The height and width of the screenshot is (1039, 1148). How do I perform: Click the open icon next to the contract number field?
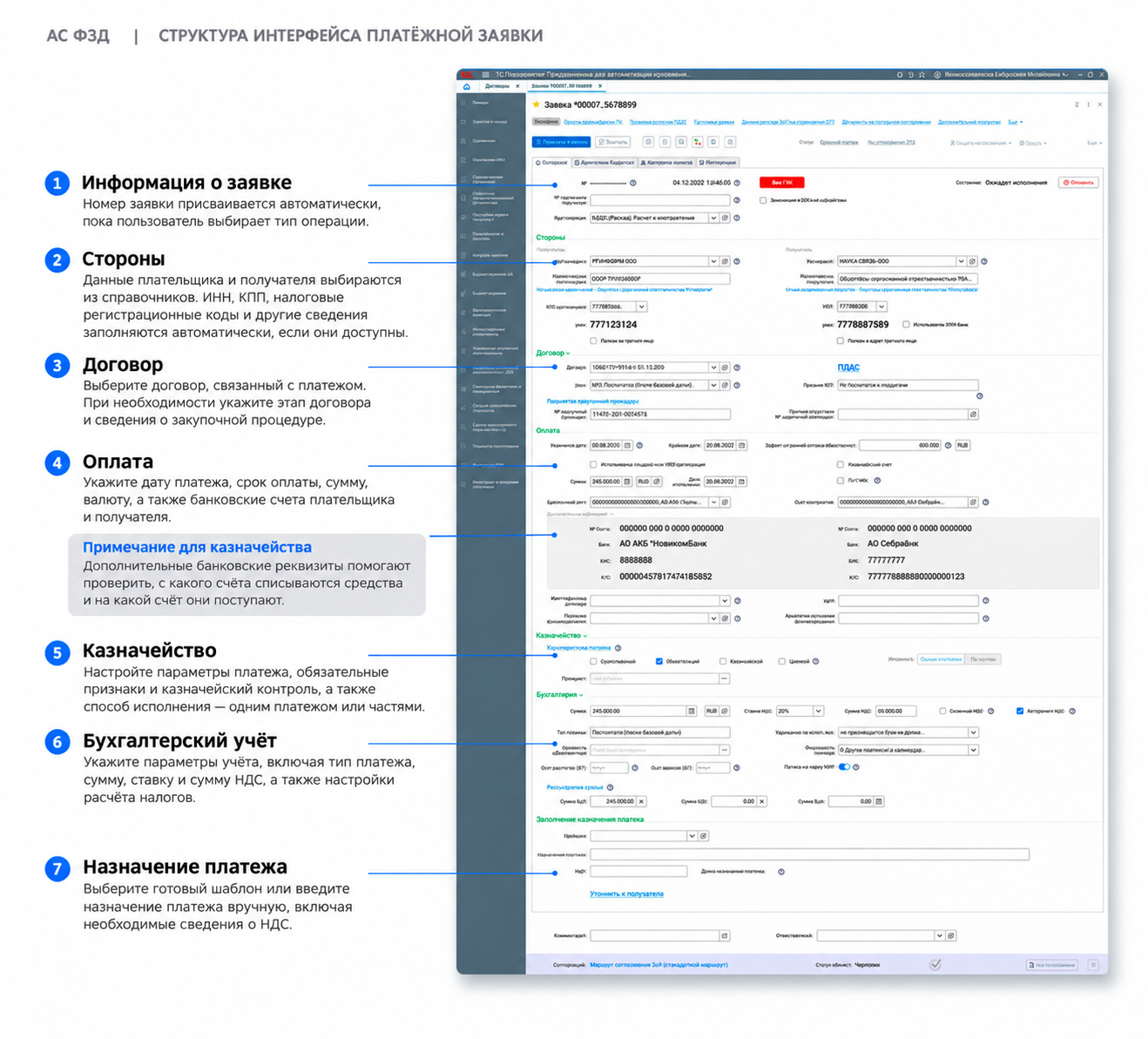[725, 368]
